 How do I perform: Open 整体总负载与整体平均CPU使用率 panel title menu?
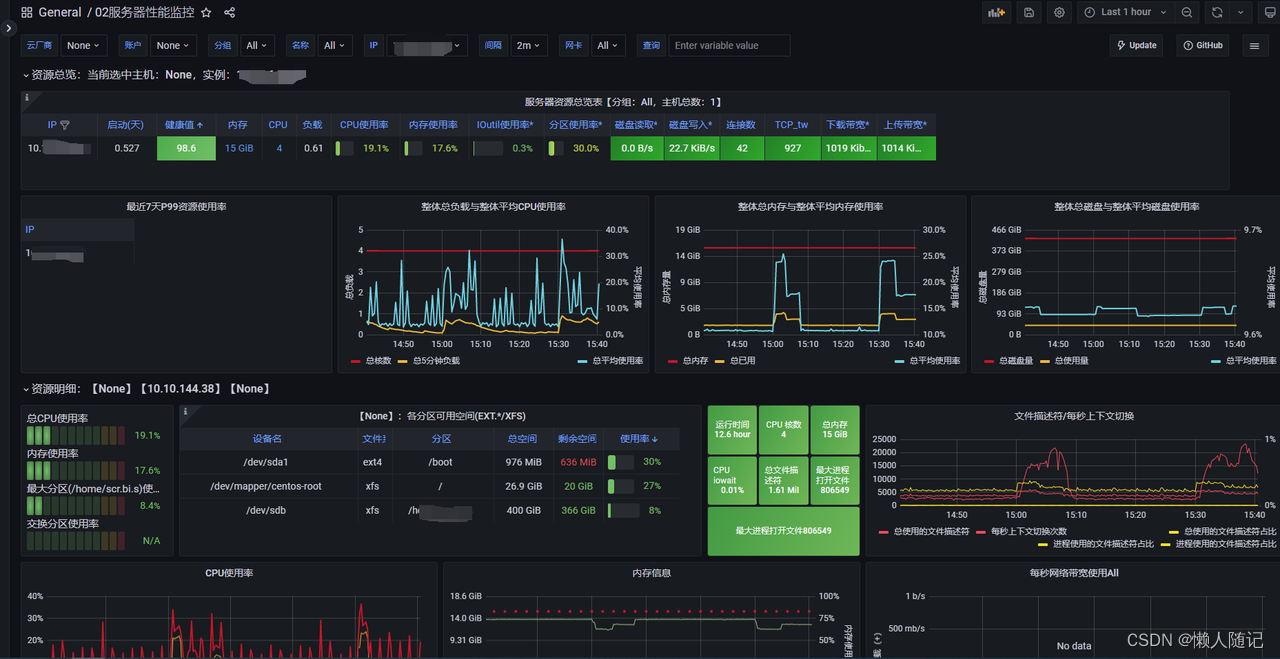[494, 207]
